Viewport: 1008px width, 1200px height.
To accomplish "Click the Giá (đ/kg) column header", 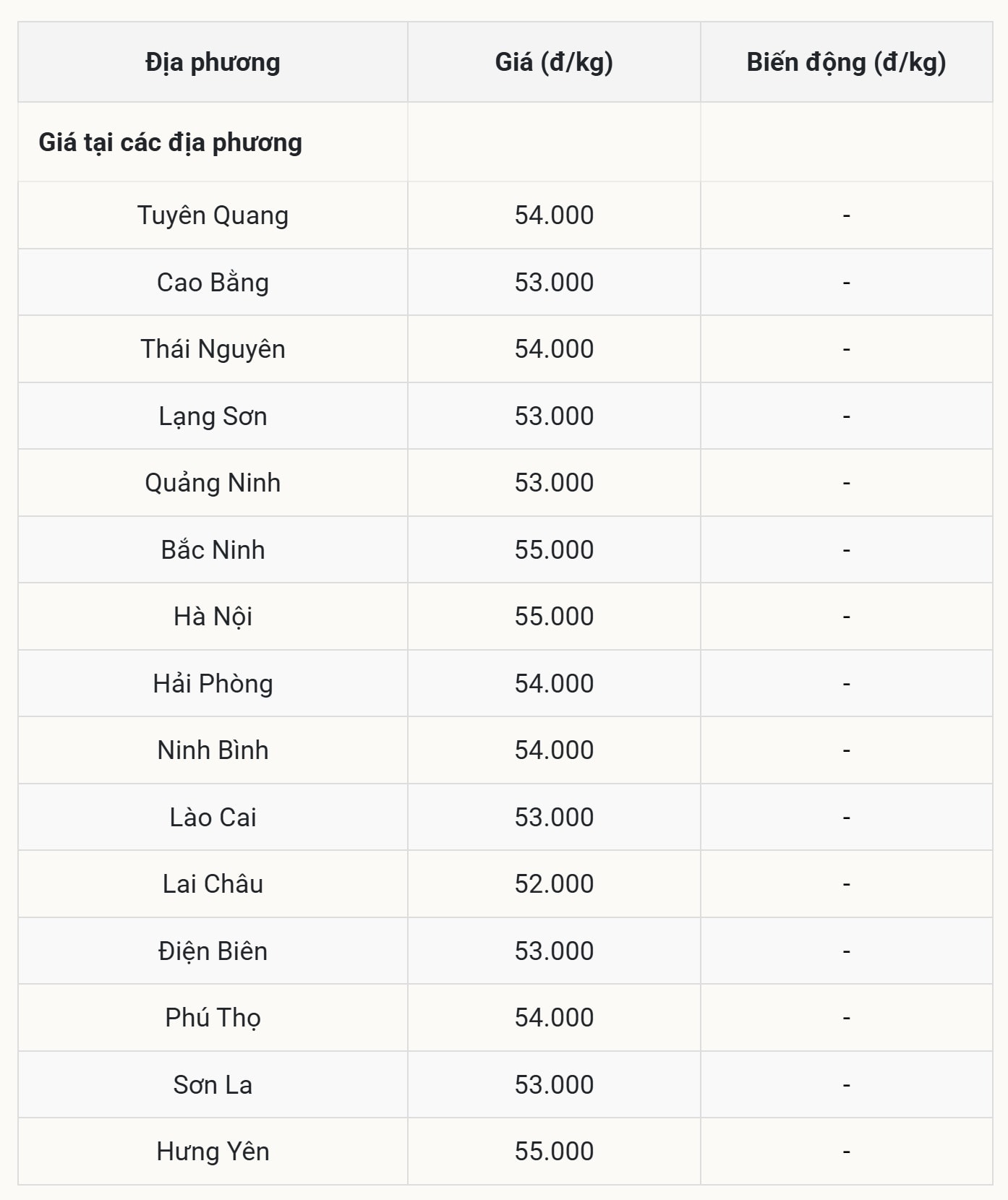I will [554, 62].
